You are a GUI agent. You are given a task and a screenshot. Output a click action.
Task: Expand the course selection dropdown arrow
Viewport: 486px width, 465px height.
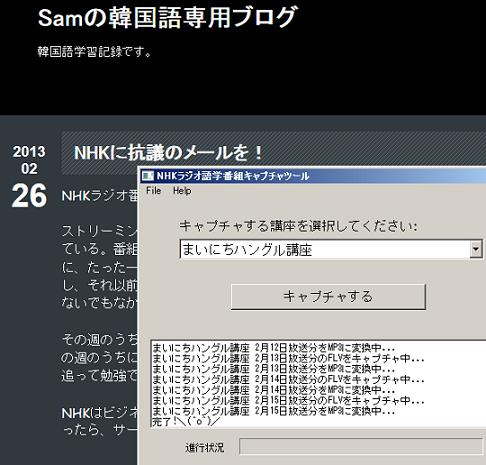pos(476,249)
